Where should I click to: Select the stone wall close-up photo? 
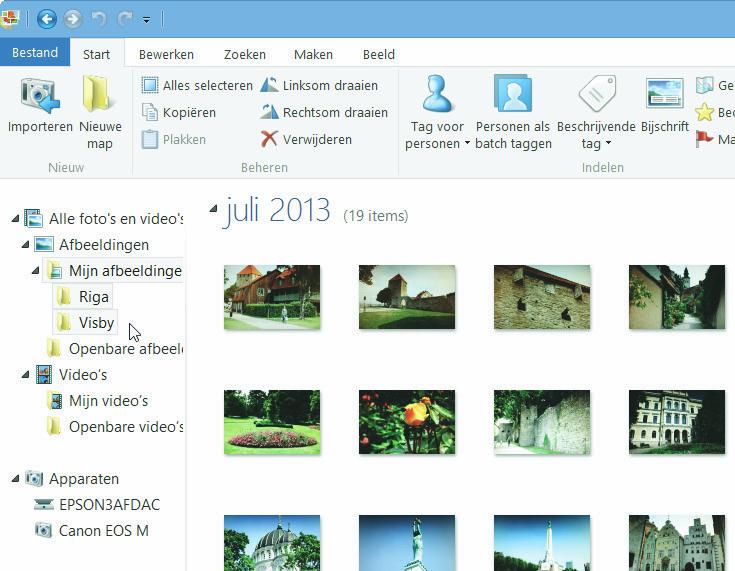[x=542, y=297]
